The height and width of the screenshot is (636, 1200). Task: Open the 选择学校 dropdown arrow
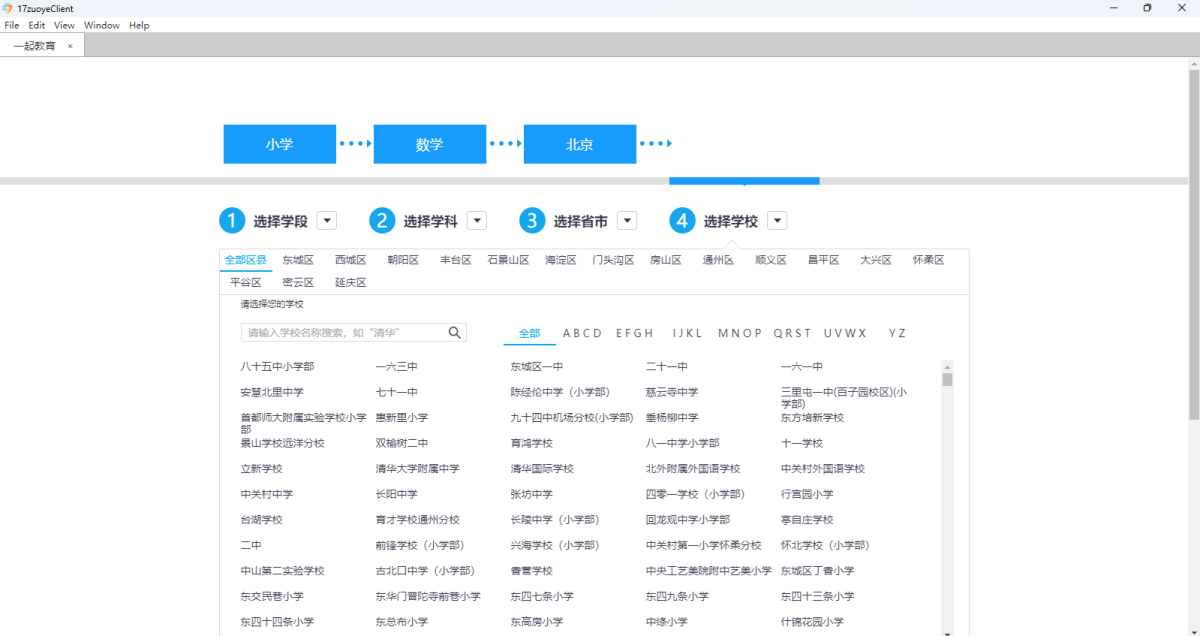(x=777, y=221)
